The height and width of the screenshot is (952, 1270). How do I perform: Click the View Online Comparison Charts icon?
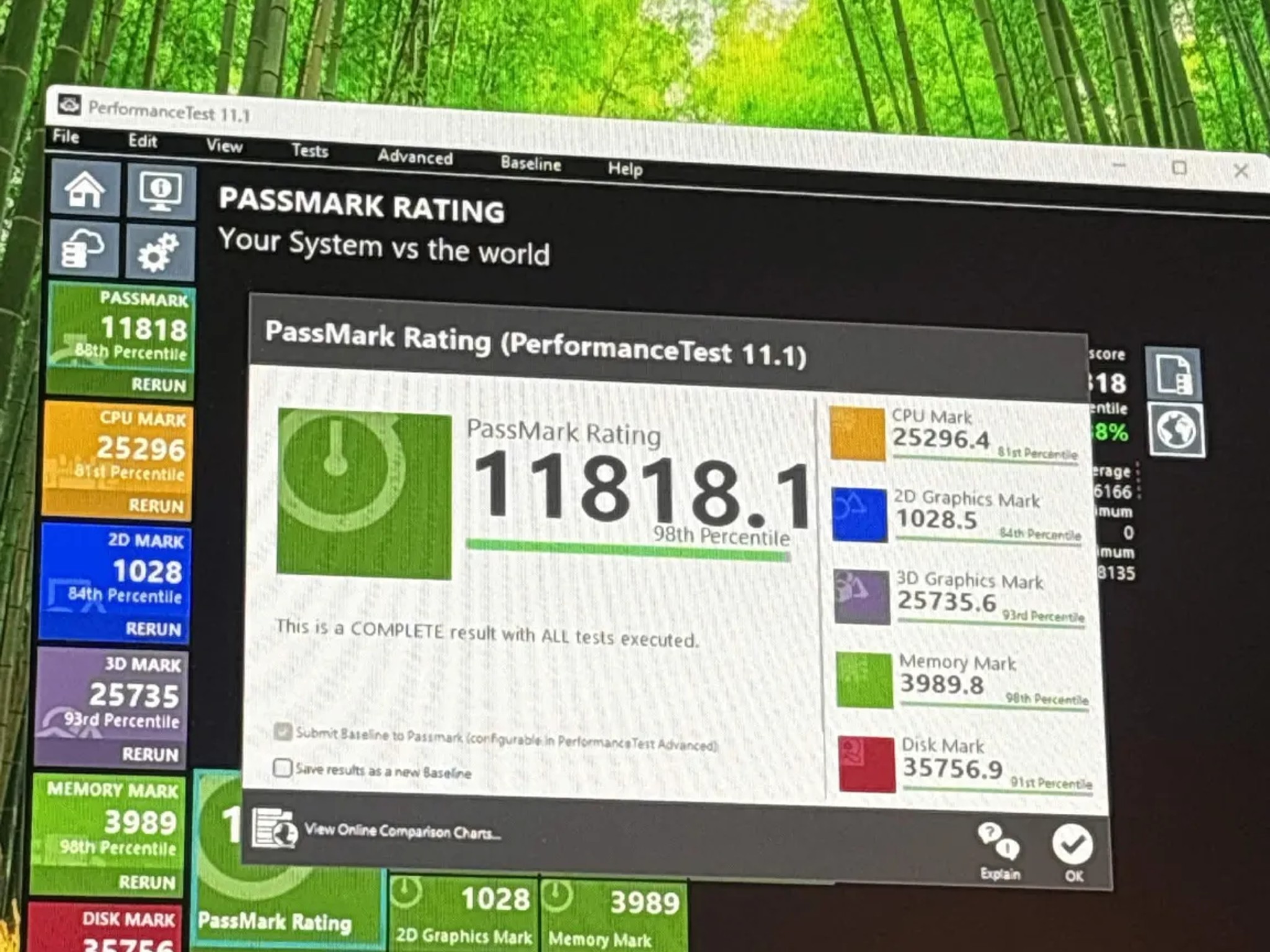274,827
